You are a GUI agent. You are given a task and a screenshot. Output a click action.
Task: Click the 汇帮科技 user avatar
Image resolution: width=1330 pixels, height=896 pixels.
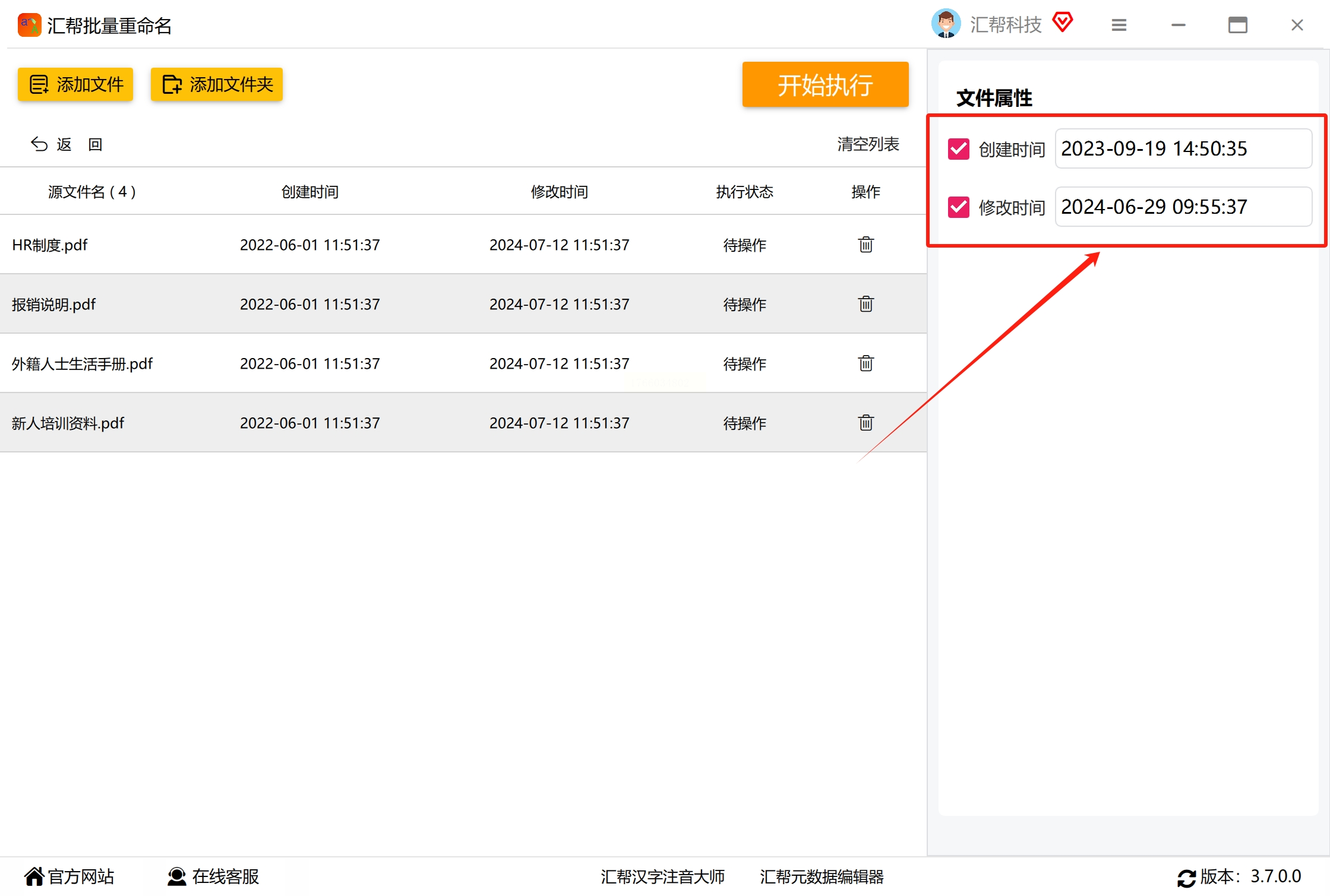(946, 24)
